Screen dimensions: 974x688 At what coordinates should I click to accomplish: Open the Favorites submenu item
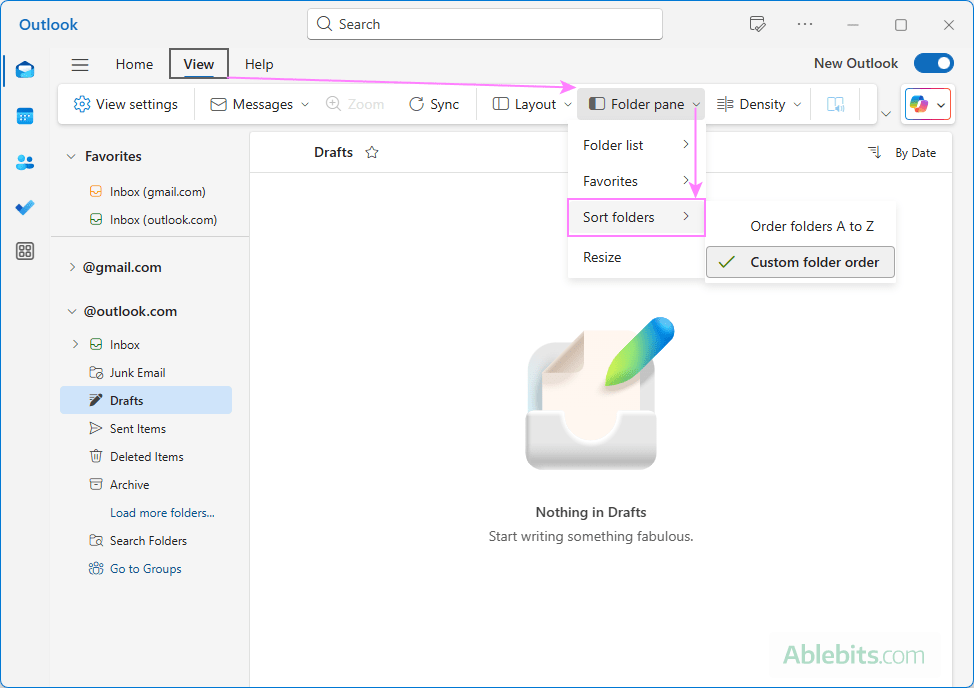[636, 181]
